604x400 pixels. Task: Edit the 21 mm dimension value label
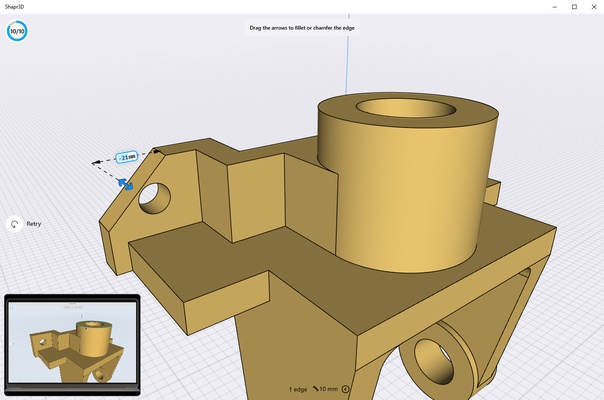(x=127, y=157)
